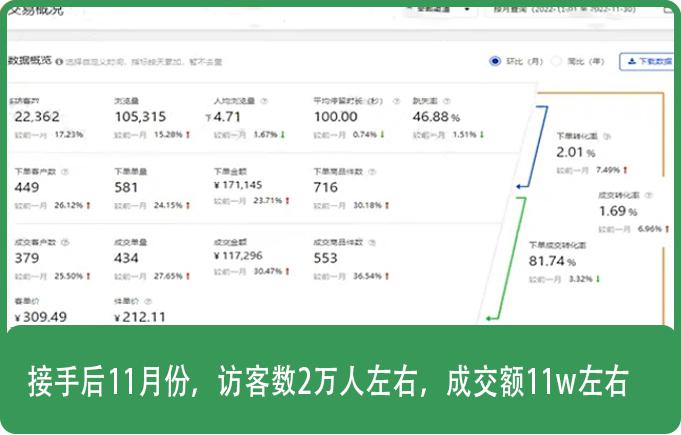The height and width of the screenshot is (435, 681).
Task: Select the 环比(月) radio option
Action: (x=495, y=61)
